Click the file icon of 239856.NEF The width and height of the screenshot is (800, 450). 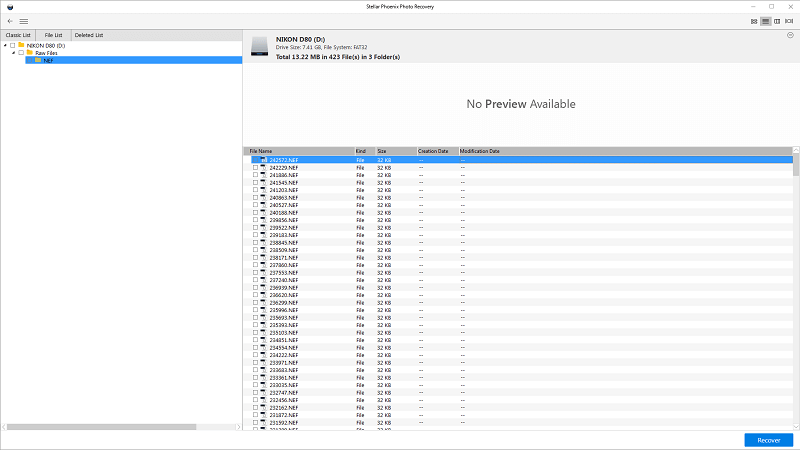(x=264, y=220)
